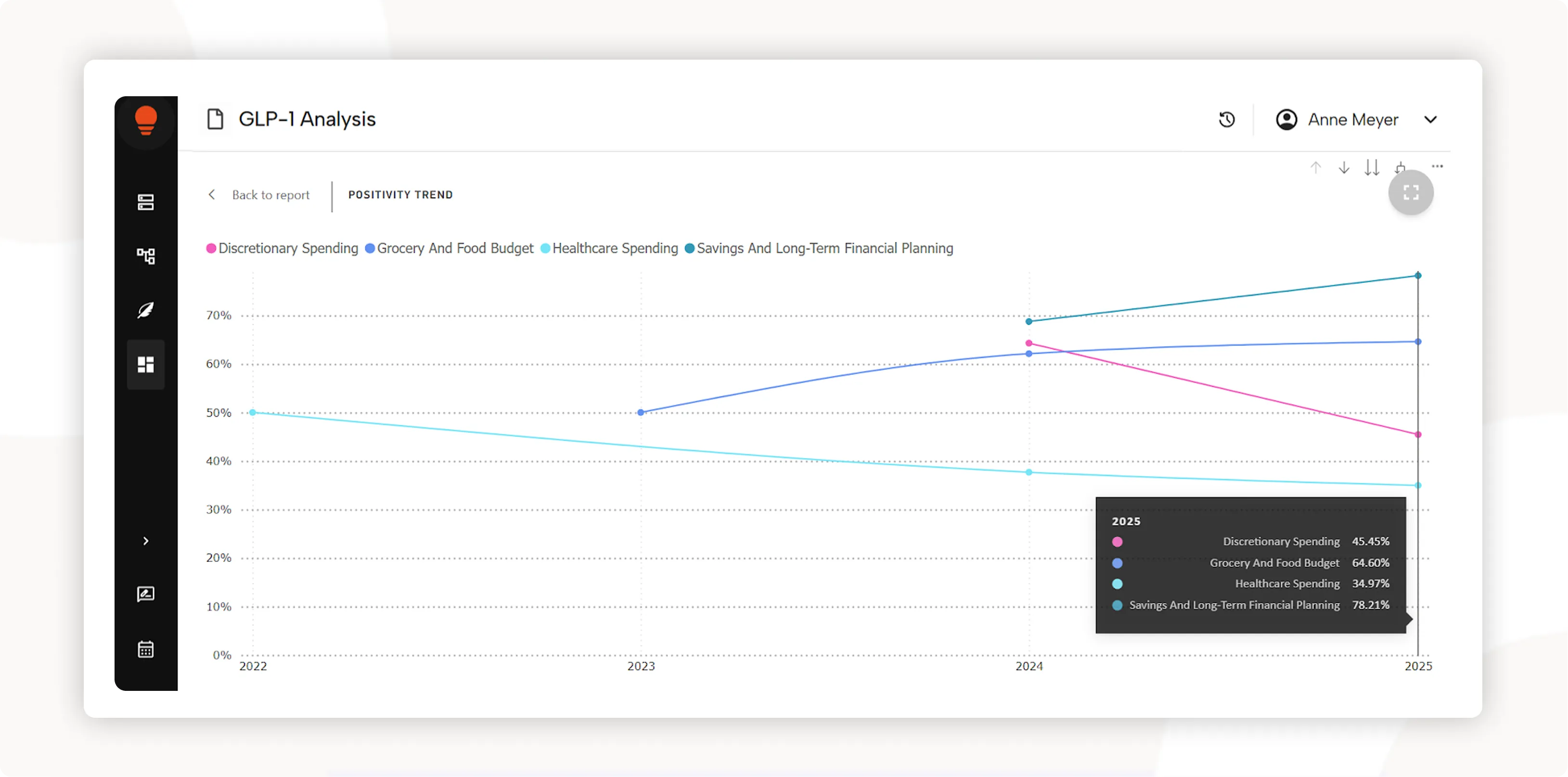The width and height of the screenshot is (1568, 777).
Task: Open the history clock icon
Action: [x=1226, y=119]
